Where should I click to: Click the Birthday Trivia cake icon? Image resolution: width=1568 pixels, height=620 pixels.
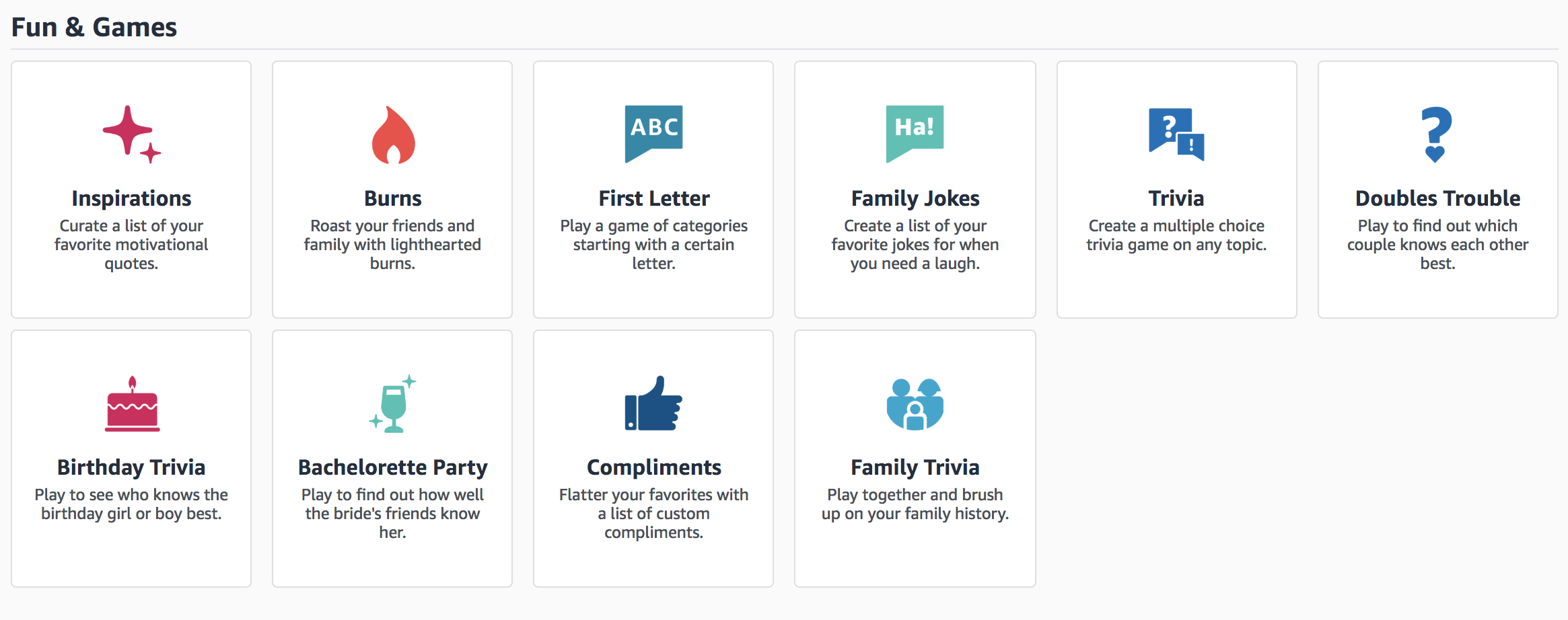[x=132, y=403]
